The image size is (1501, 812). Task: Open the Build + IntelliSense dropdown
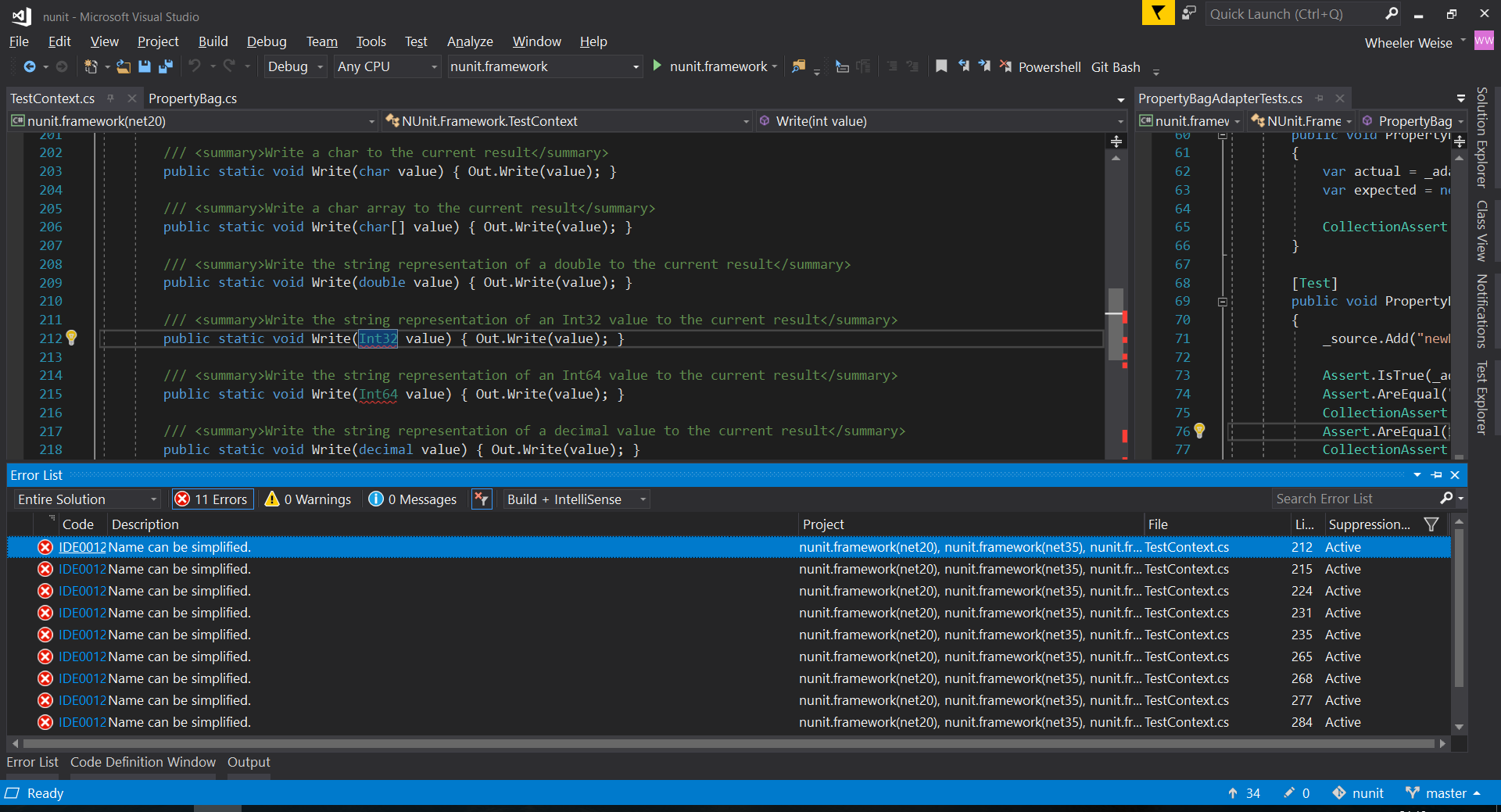[577, 499]
